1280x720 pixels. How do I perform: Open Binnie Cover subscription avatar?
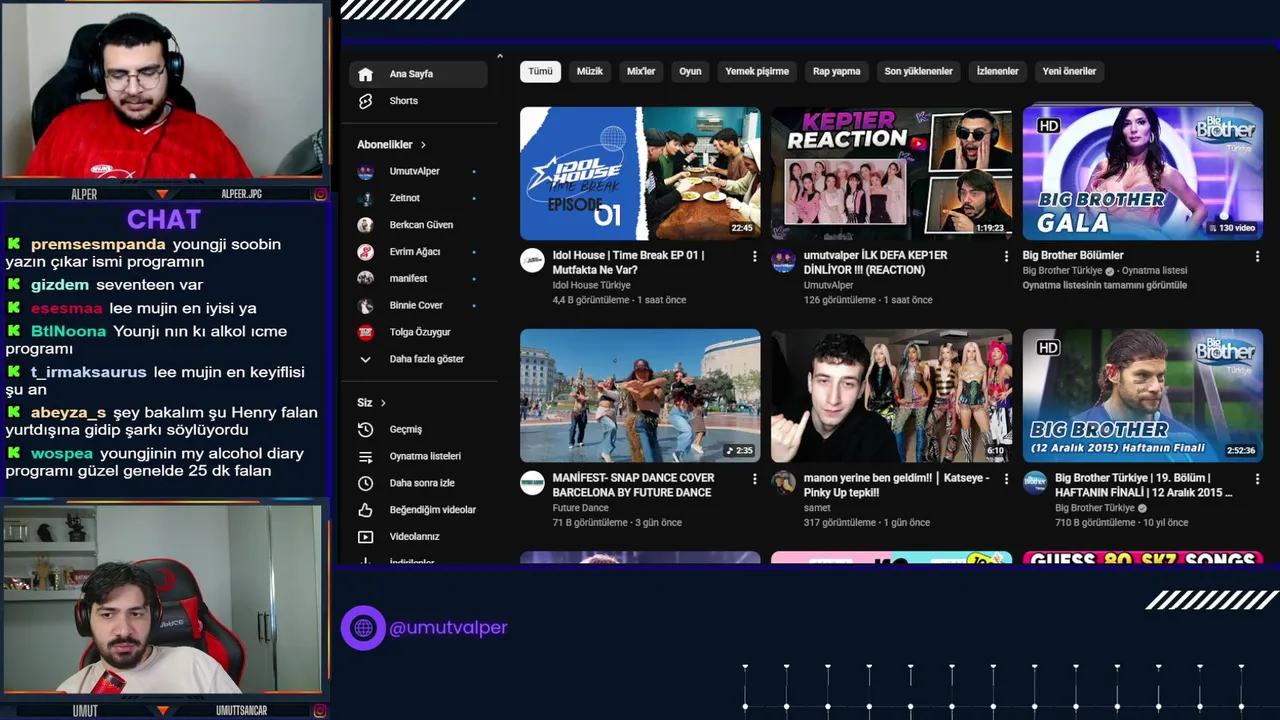point(366,305)
